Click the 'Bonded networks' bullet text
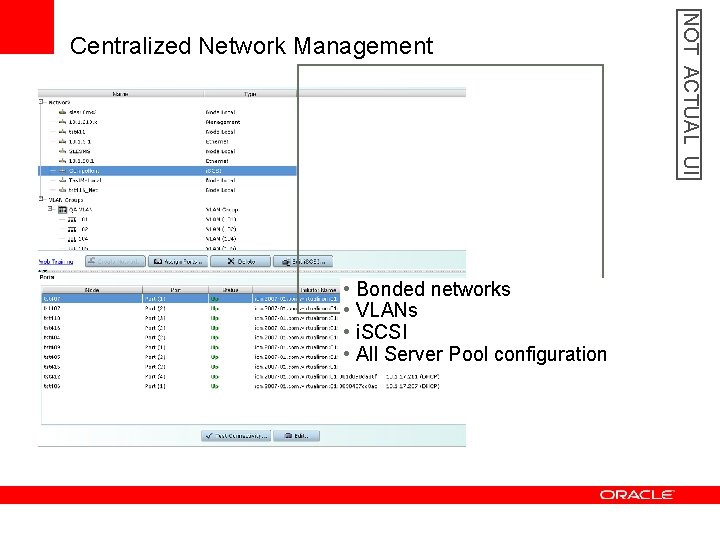The height and width of the screenshot is (540, 720). click(x=433, y=289)
